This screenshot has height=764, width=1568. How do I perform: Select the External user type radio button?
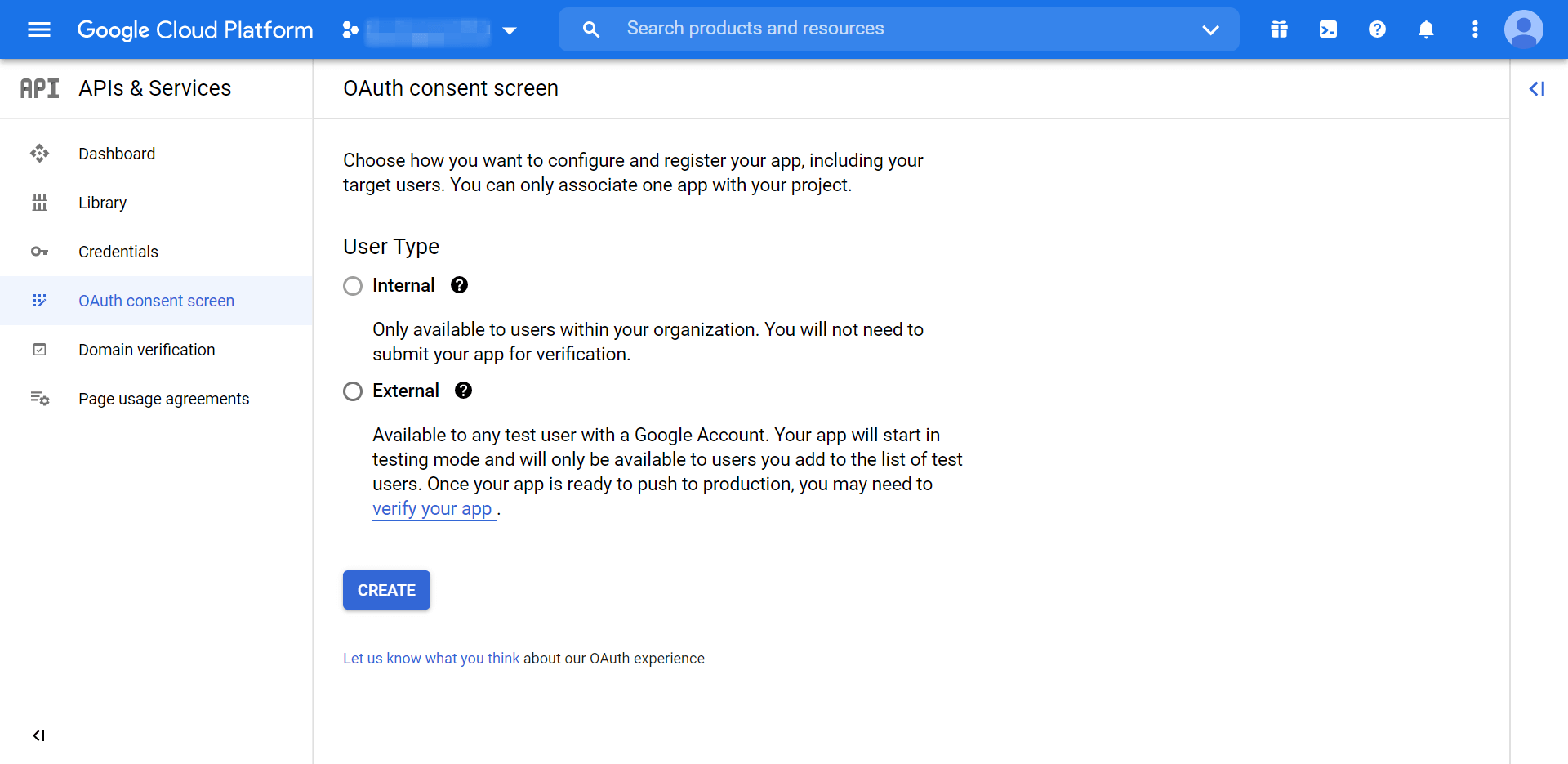coord(353,391)
